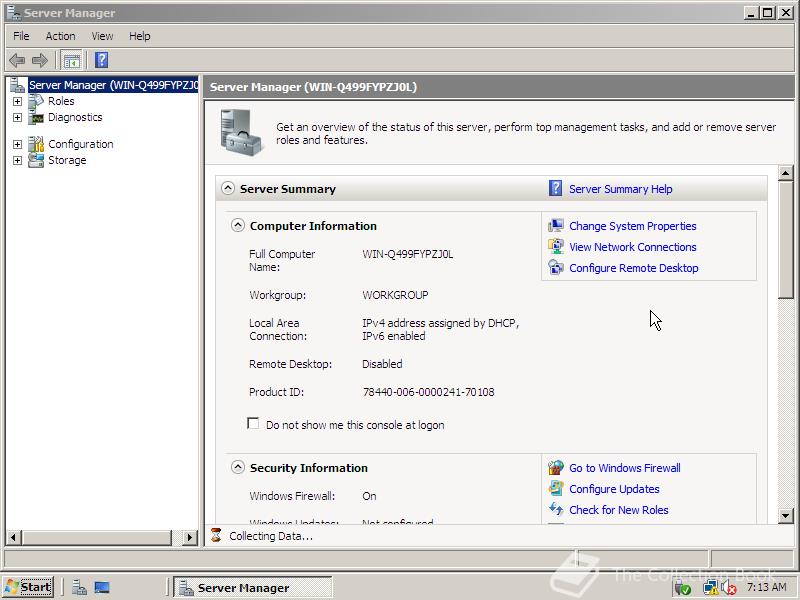The height and width of the screenshot is (600, 800).
Task: Click the Product ID 78440-006-0000241-70108 value
Action: click(x=428, y=392)
